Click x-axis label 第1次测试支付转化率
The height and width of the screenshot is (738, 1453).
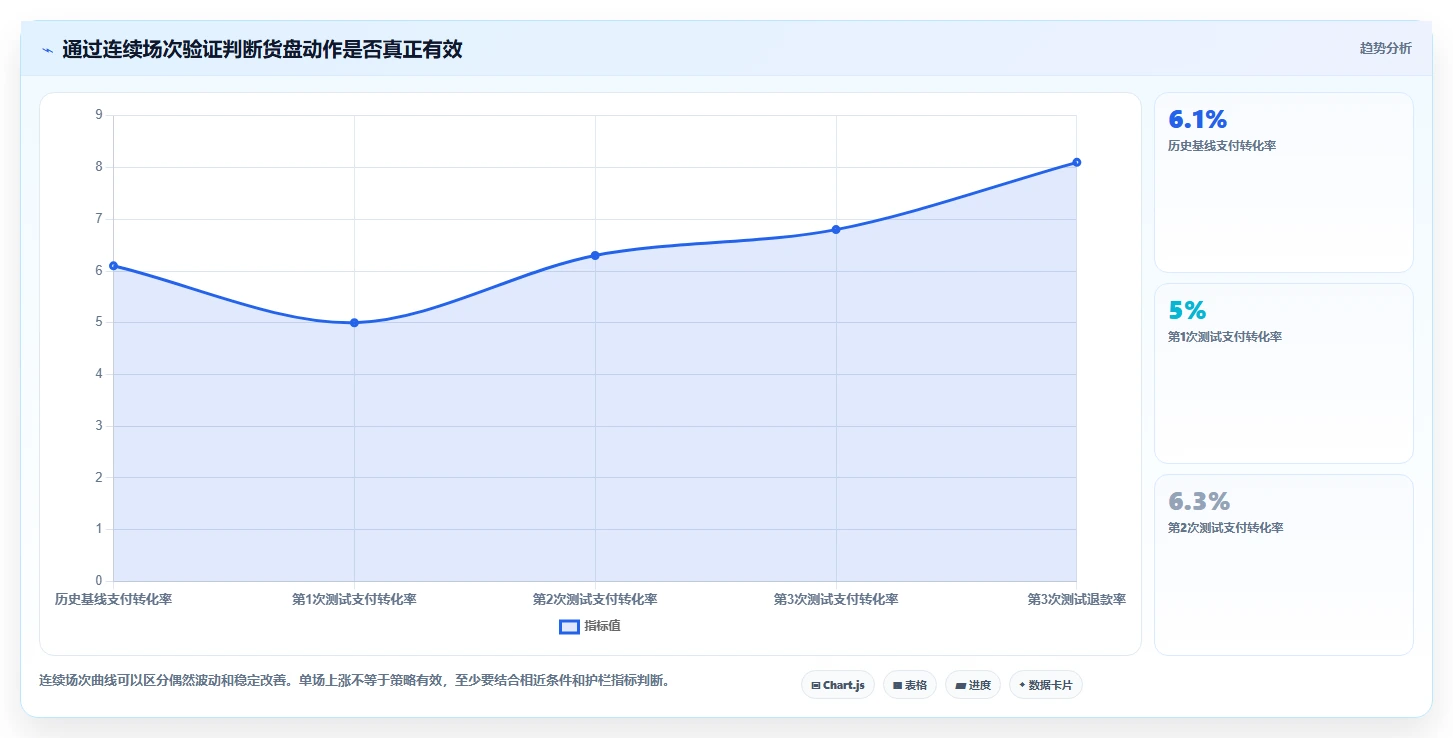coord(354,600)
